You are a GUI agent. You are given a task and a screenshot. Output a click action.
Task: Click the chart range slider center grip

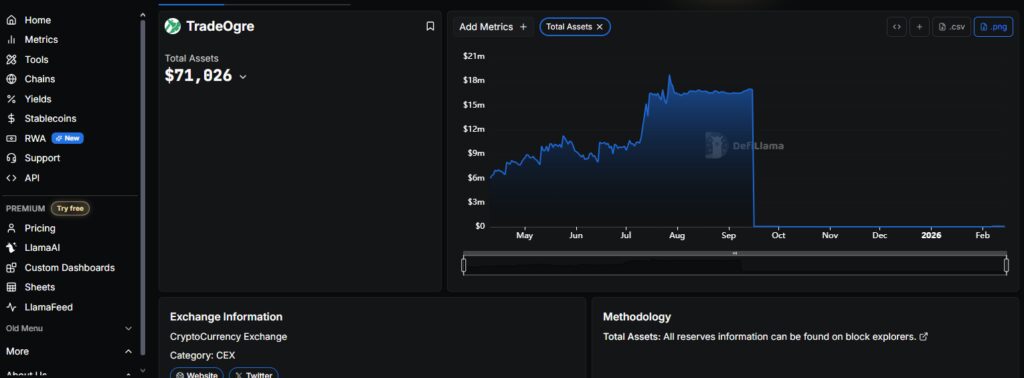click(x=735, y=253)
